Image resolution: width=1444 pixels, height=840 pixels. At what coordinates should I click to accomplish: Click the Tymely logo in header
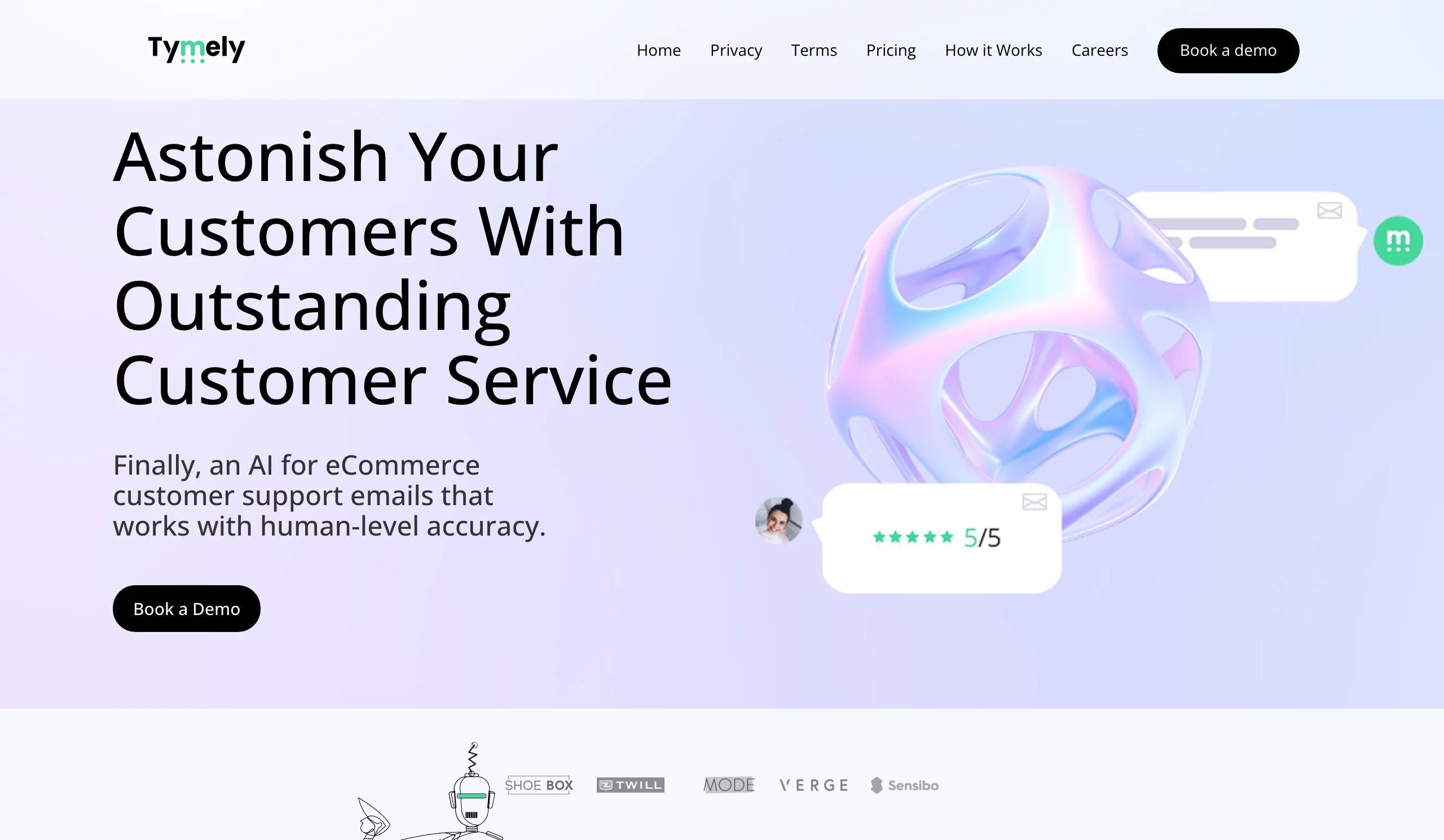[198, 50]
